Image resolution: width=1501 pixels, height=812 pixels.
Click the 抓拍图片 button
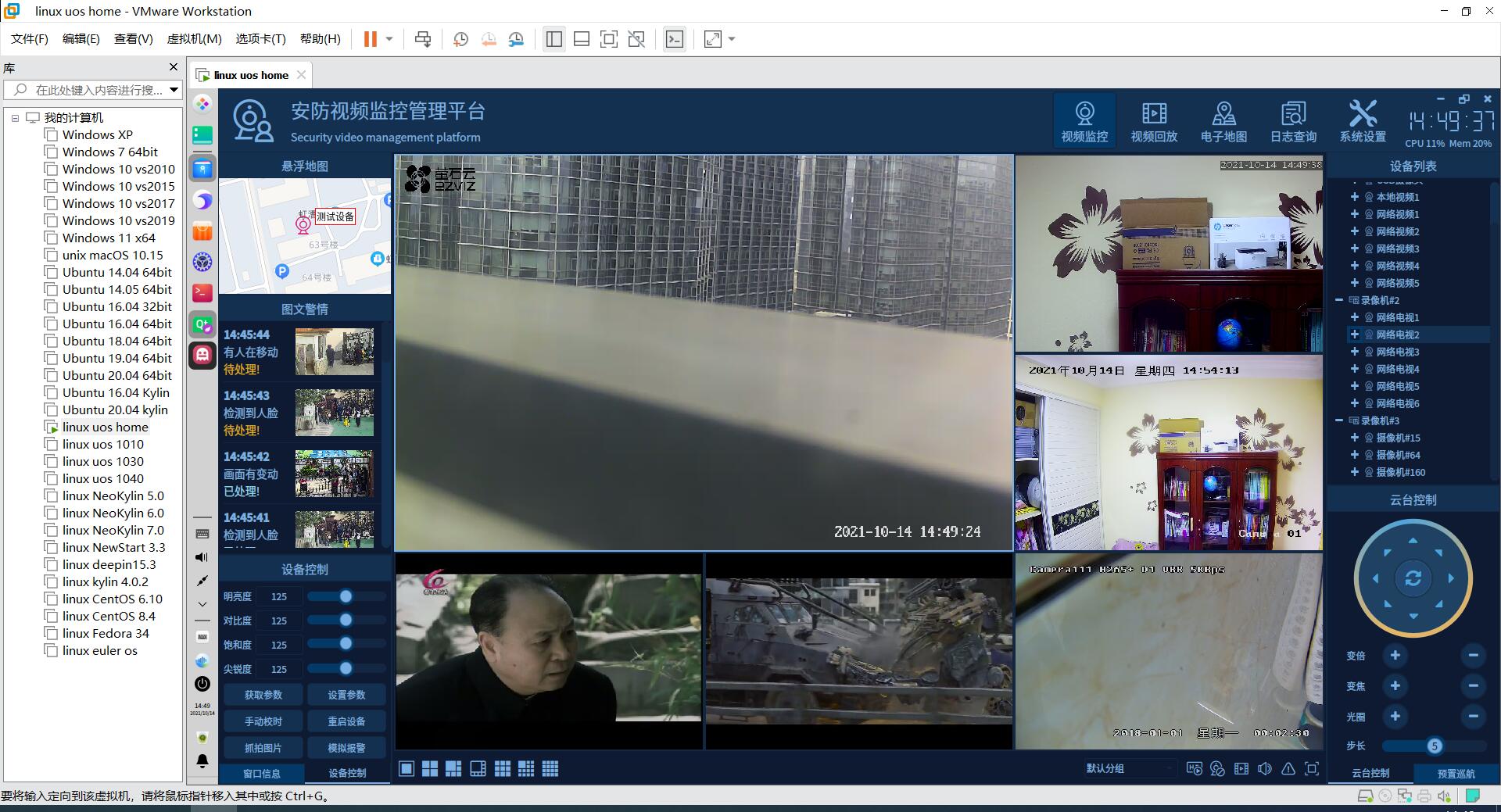(x=263, y=748)
